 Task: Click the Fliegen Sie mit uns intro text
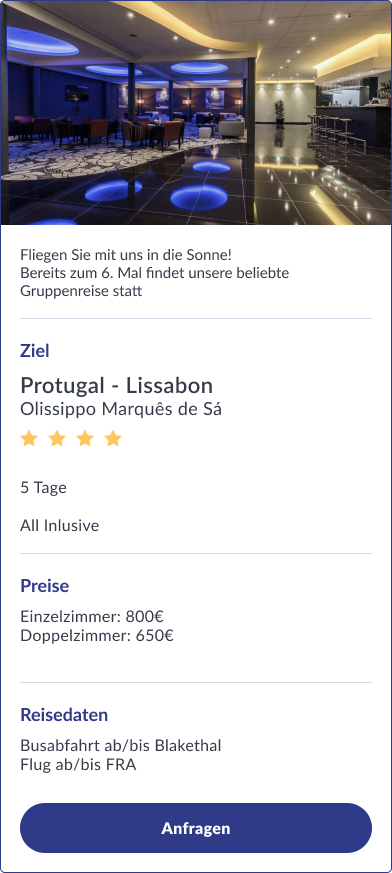[x=126, y=256]
